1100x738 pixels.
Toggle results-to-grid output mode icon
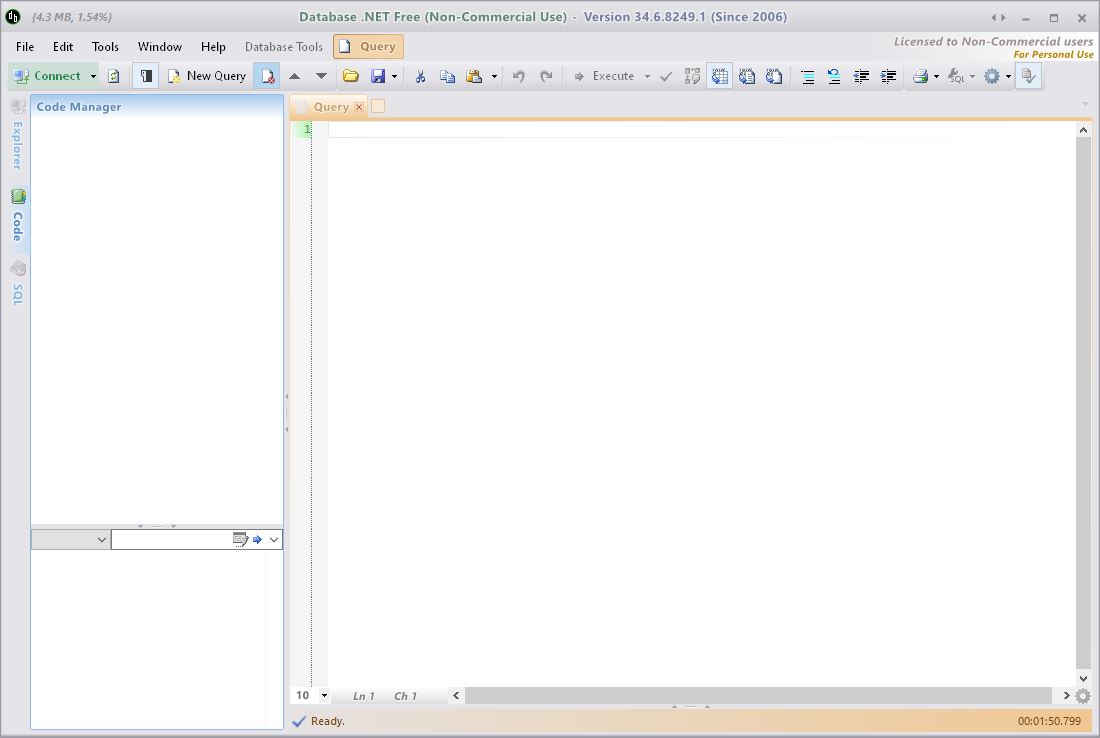coord(720,76)
